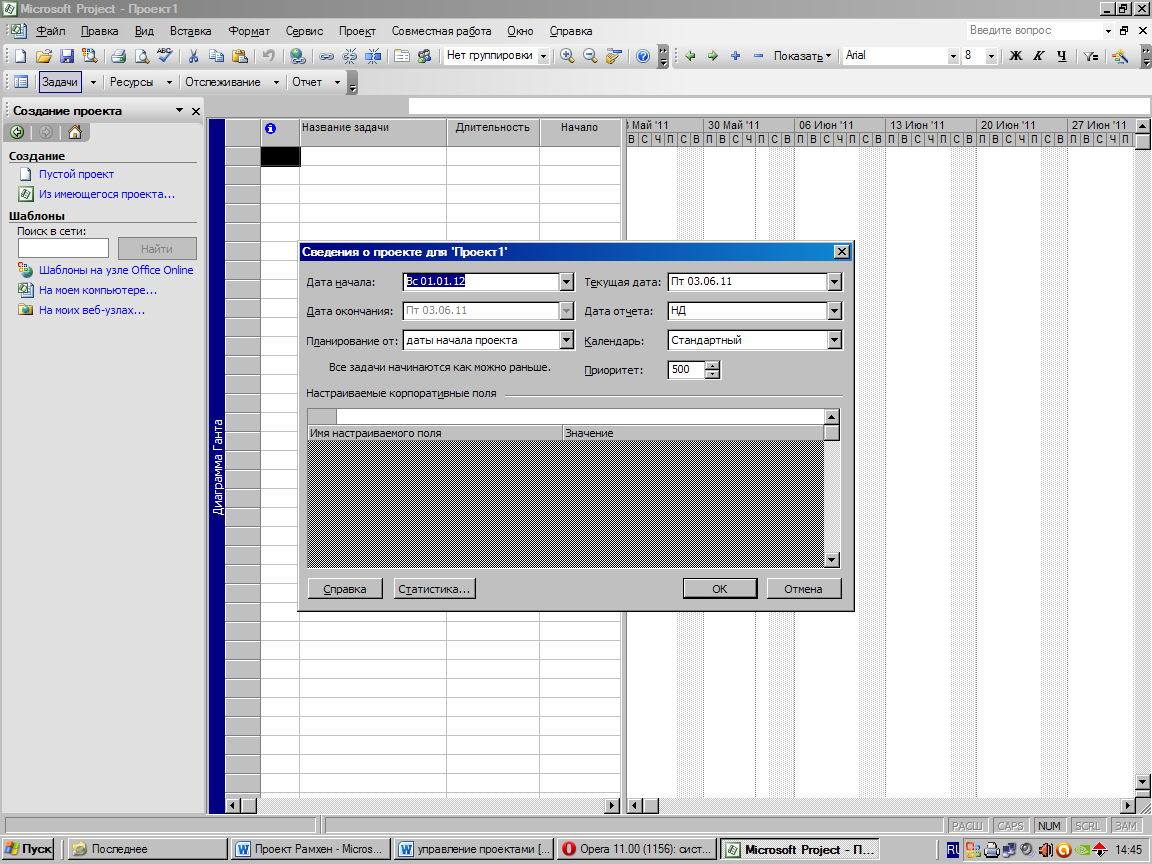Click the dialog custom fields scroll down arrow
Viewport: 1152px width, 864px height.
pos(832,560)
